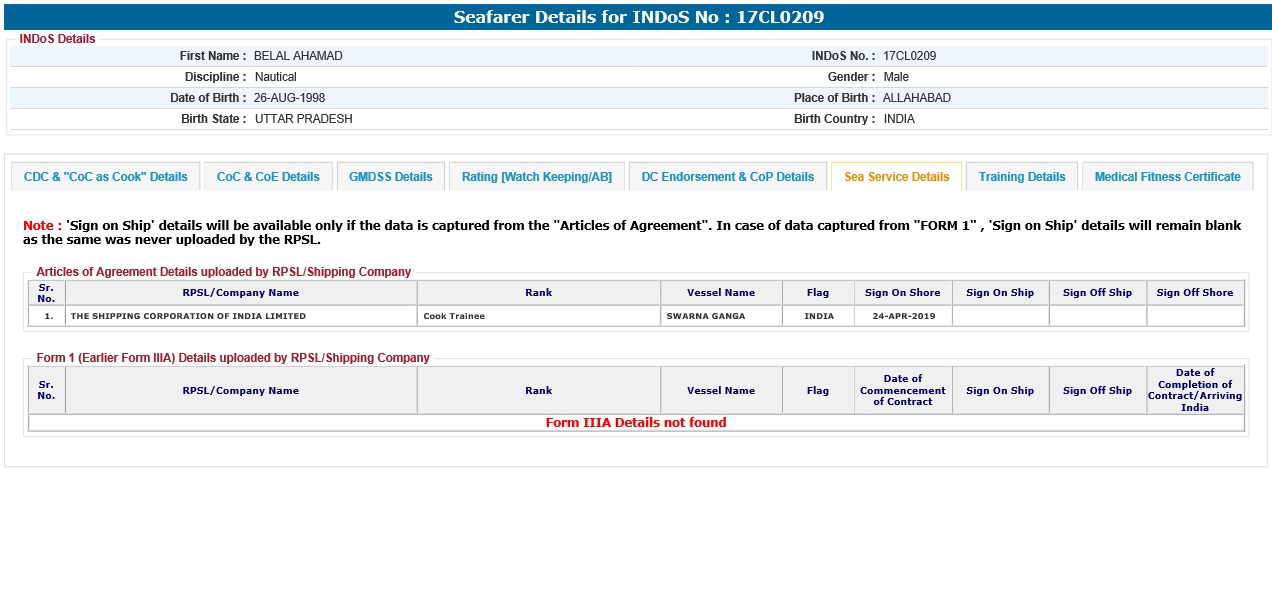The height and width of the screenshot is (598, 1272).
Task: Open the Medical Fitness Certificate tab
Action: coord(1167,177)
